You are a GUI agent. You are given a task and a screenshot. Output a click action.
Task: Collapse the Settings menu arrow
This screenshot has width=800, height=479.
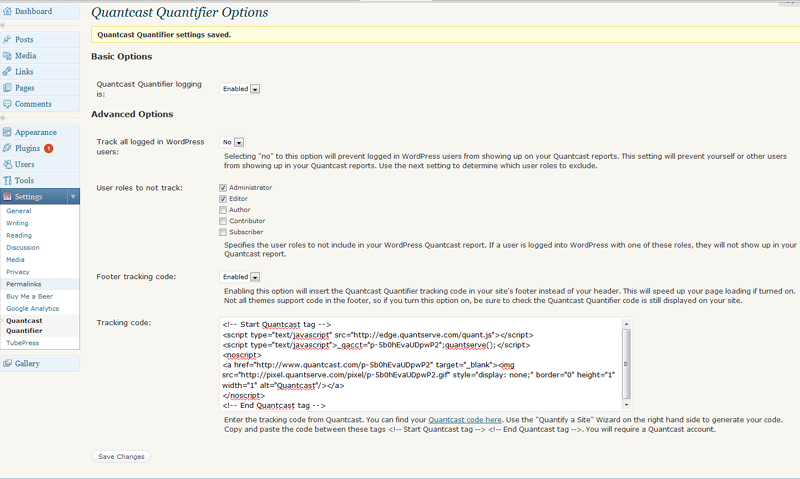click(x=73, y=196)
